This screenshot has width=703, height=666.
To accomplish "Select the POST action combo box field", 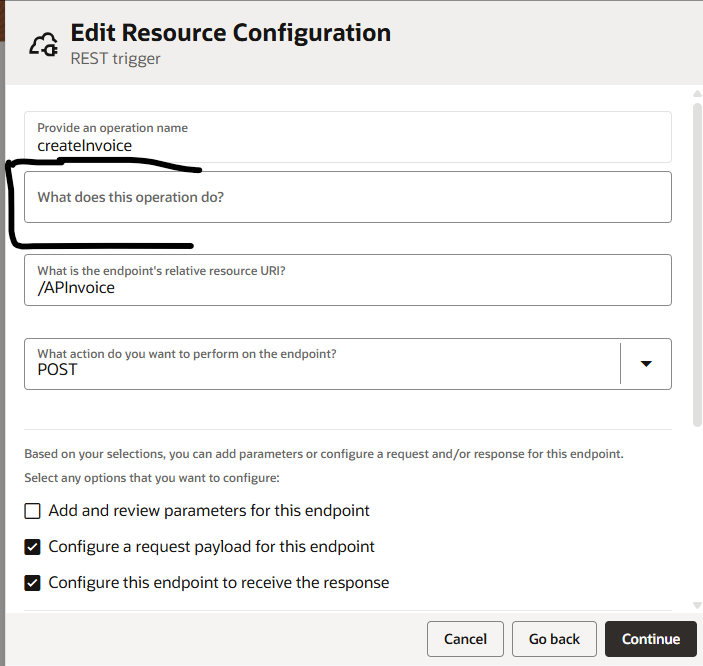I will click(x=348, y=364).
